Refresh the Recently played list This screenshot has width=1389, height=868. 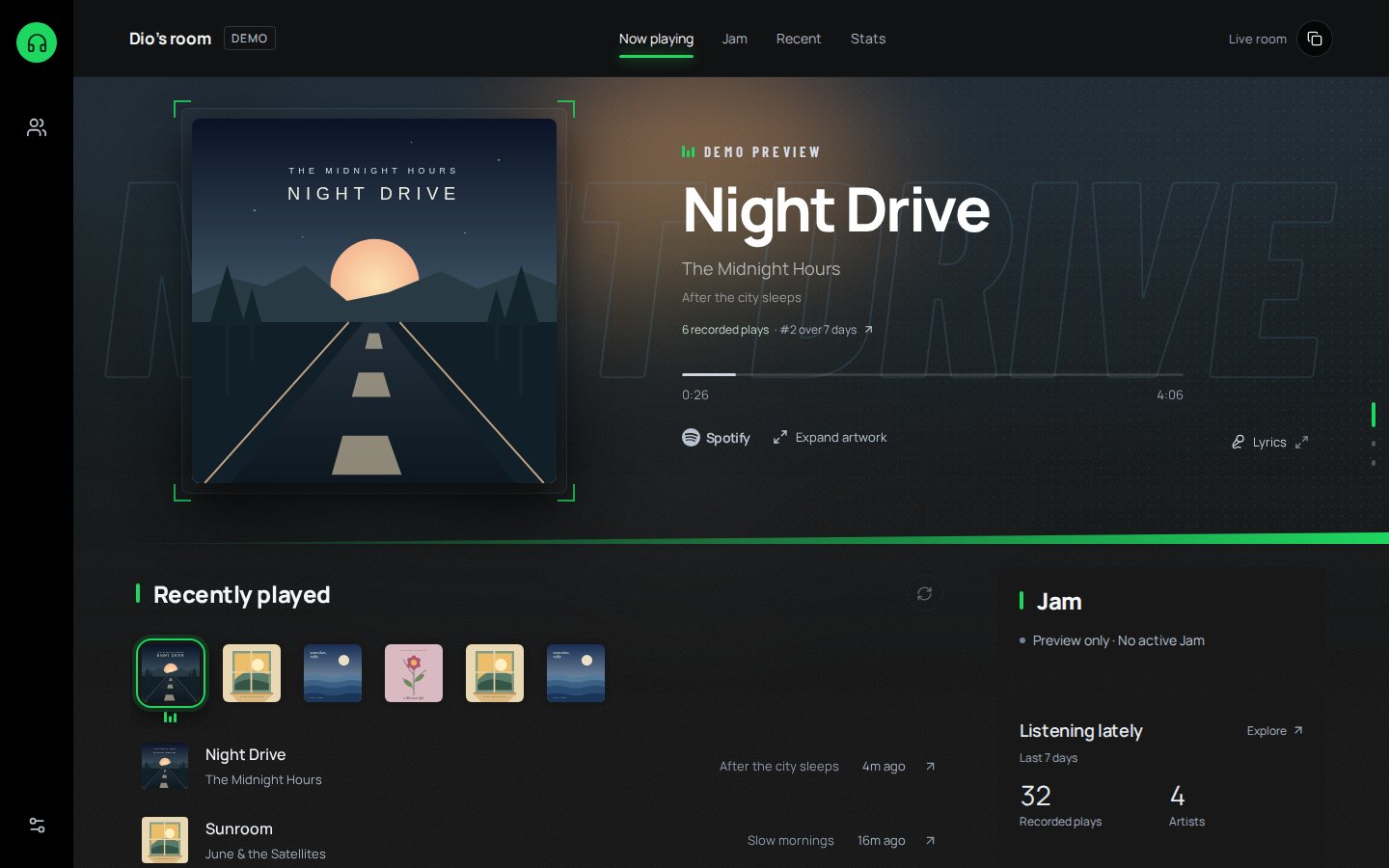[924, 593]
